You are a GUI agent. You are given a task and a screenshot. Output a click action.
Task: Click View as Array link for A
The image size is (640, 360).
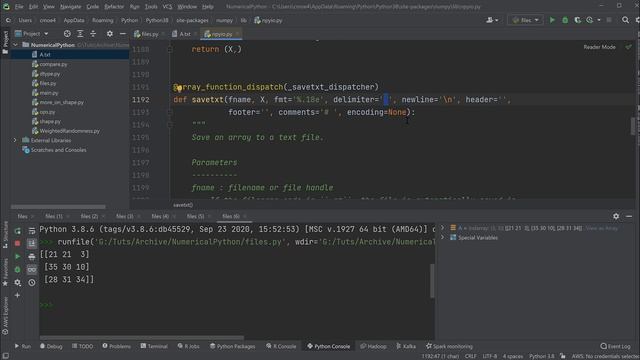[602, 228]
